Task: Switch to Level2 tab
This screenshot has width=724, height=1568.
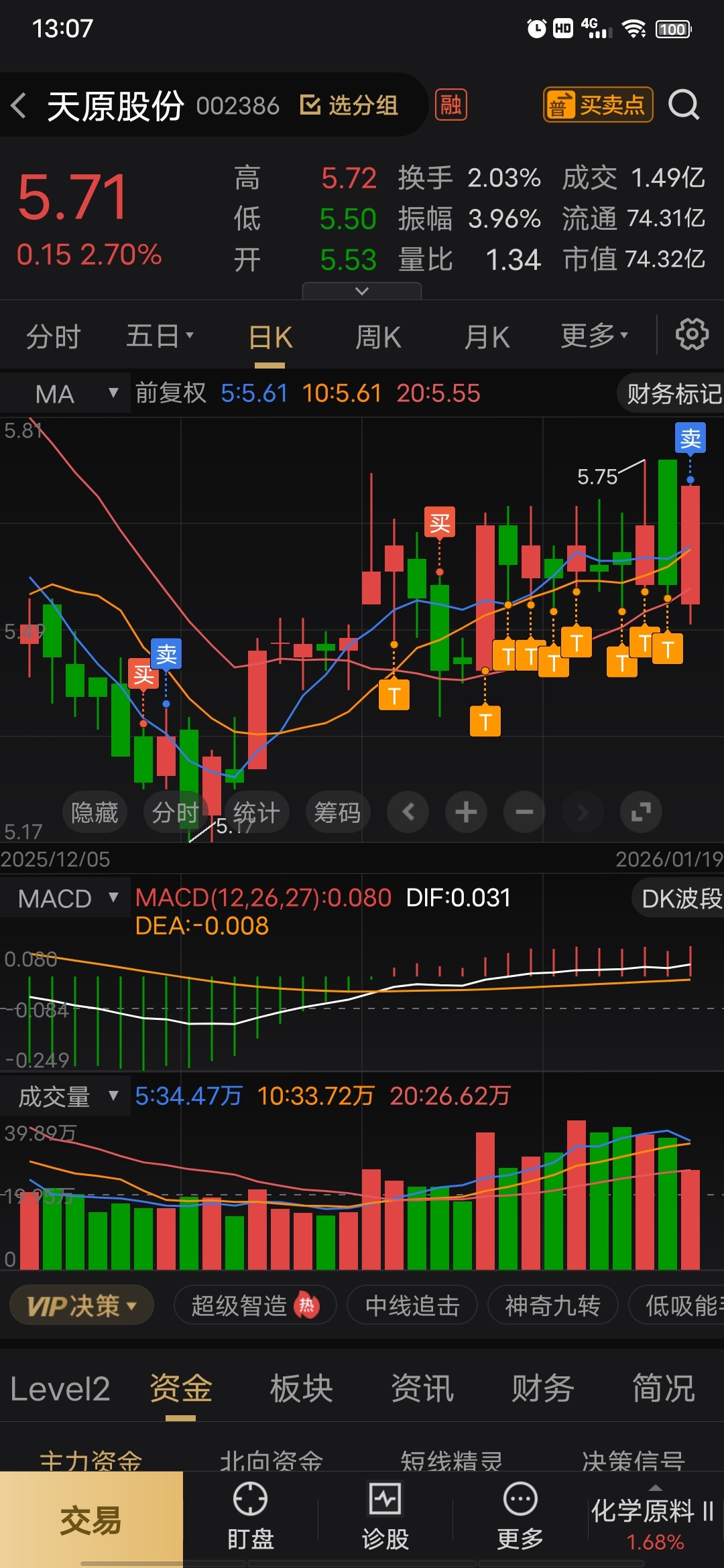Action: (x=60, y=1388)
